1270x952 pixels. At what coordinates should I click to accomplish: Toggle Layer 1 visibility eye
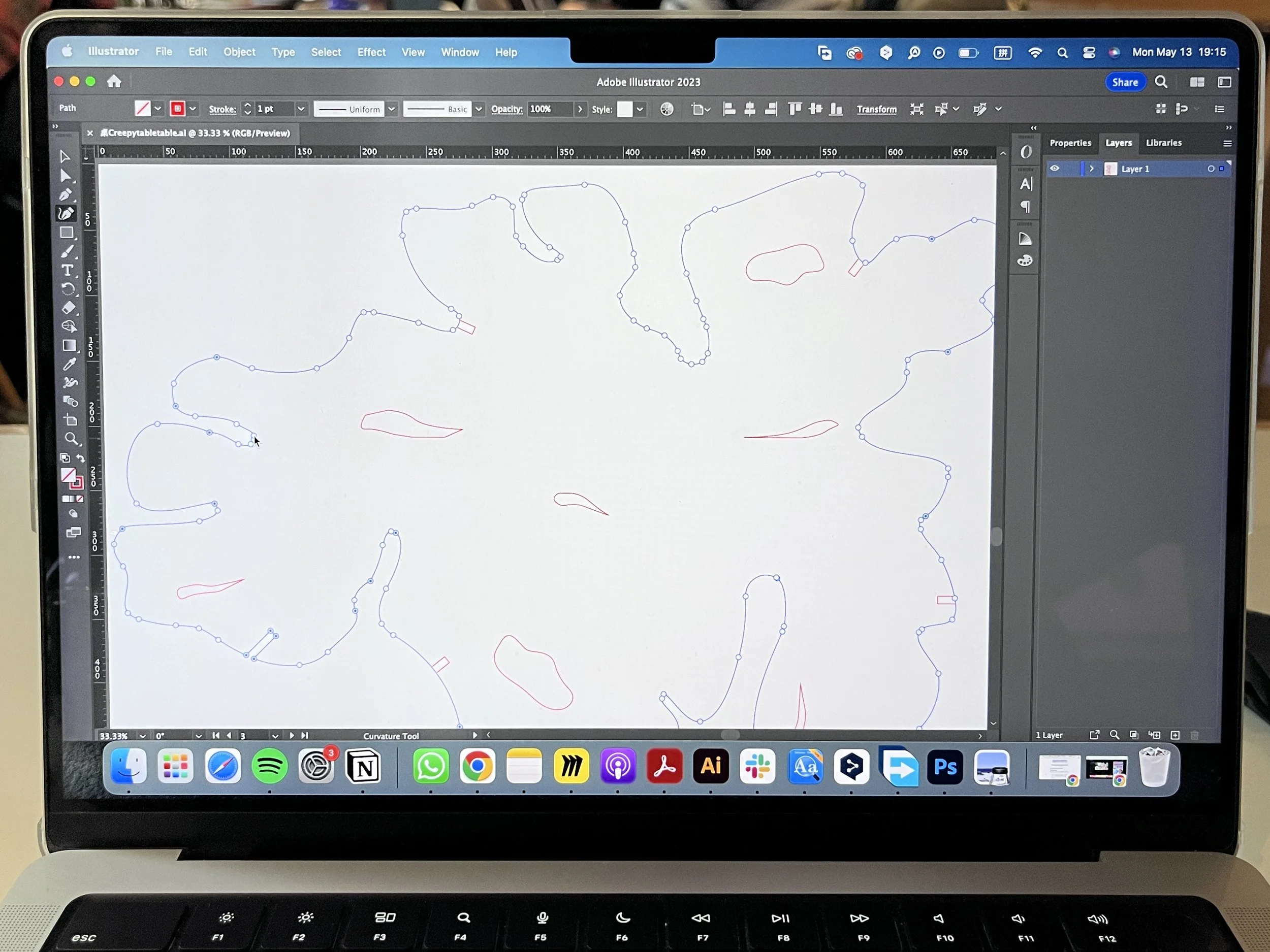1055,169
